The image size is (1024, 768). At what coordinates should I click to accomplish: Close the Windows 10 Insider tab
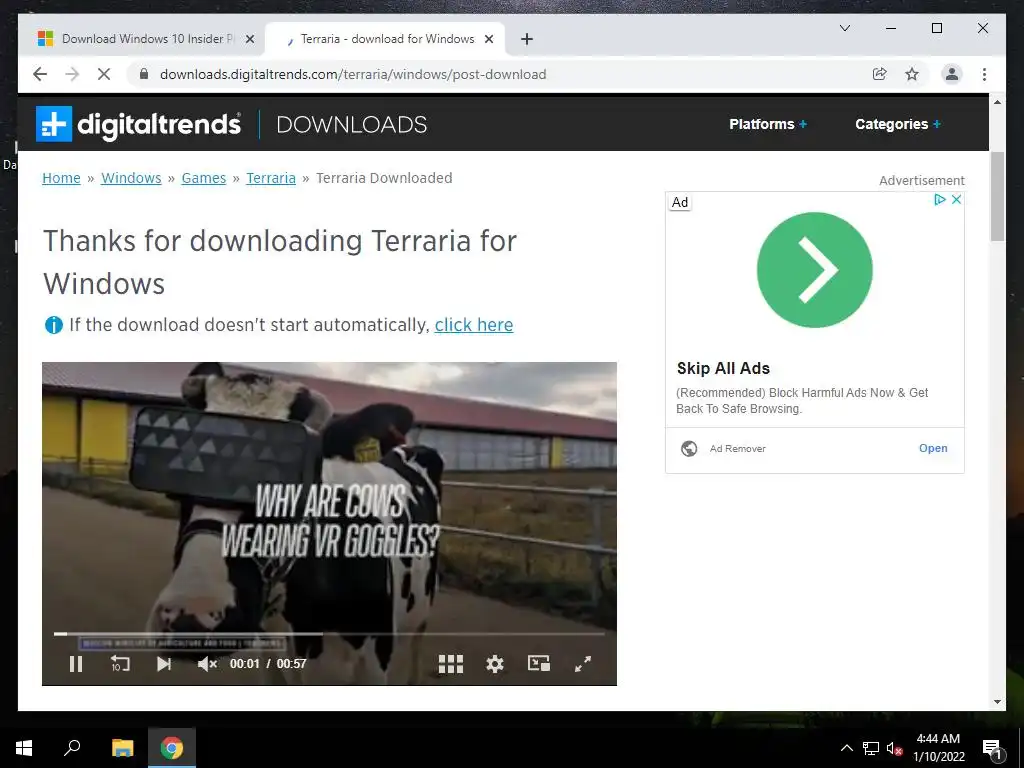point(249,39)
